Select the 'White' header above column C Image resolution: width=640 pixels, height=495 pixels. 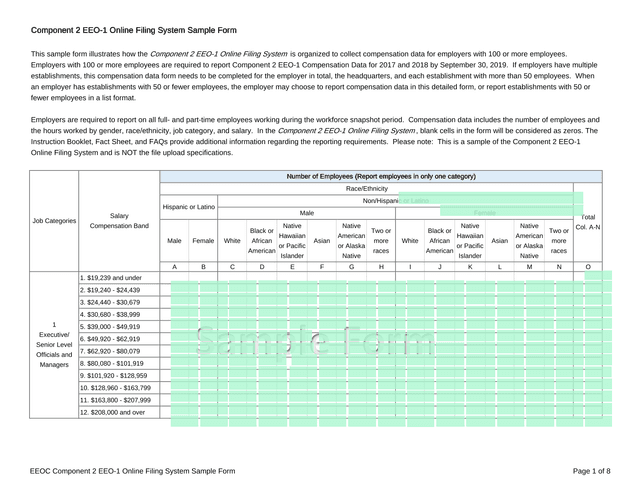point(232,241)
